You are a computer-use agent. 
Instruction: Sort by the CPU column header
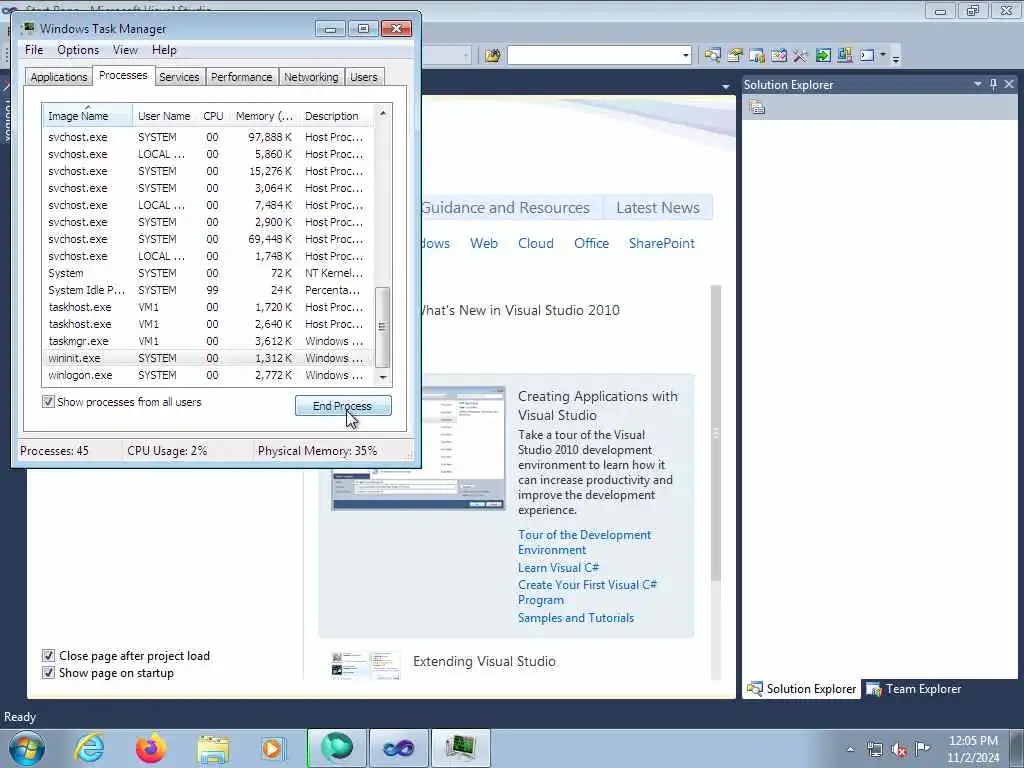point(213,116)
